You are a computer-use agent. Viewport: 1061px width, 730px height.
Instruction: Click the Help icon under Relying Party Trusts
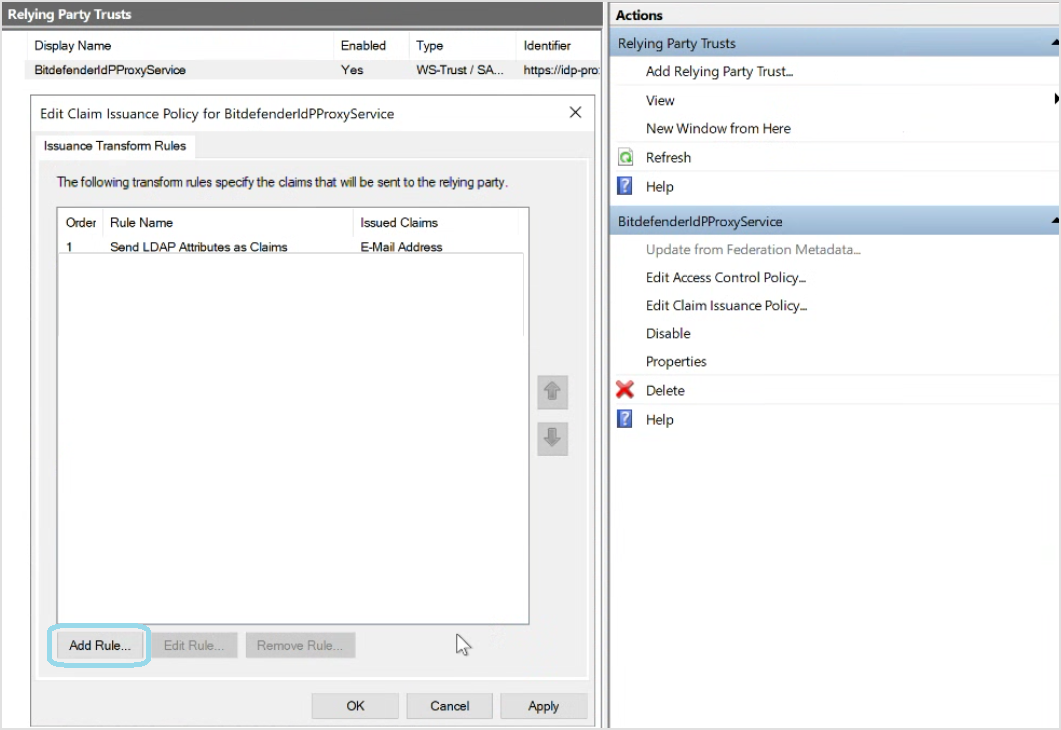point(625,186)
